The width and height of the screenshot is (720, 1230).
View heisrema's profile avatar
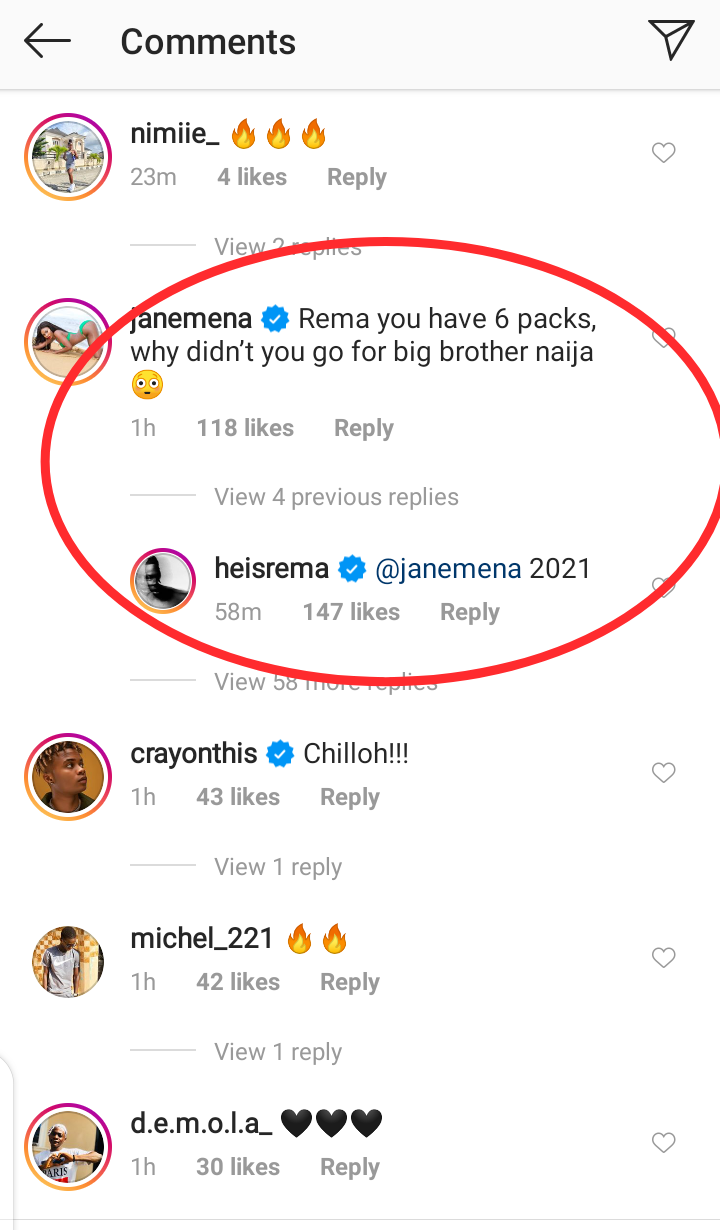(163, 581)
